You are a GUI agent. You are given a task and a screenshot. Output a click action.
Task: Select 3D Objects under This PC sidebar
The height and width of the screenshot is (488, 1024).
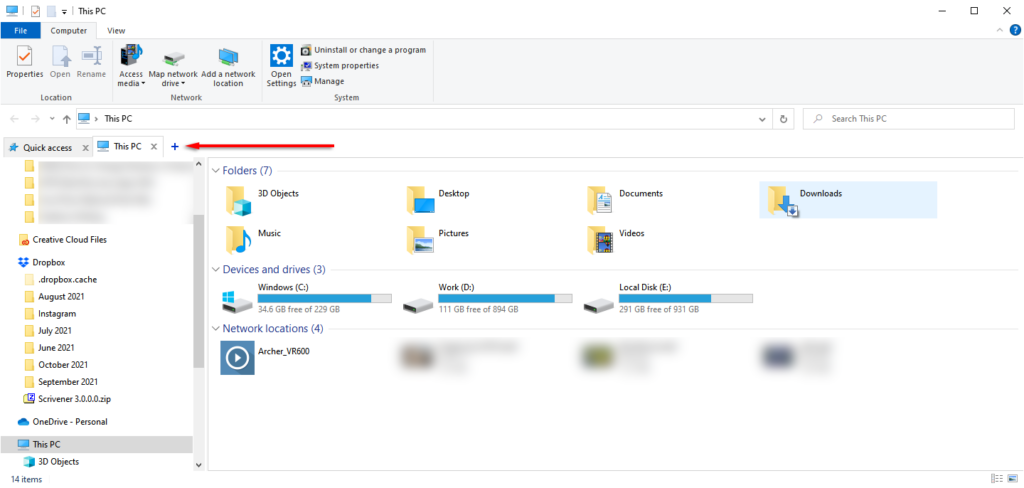[51, 462]
